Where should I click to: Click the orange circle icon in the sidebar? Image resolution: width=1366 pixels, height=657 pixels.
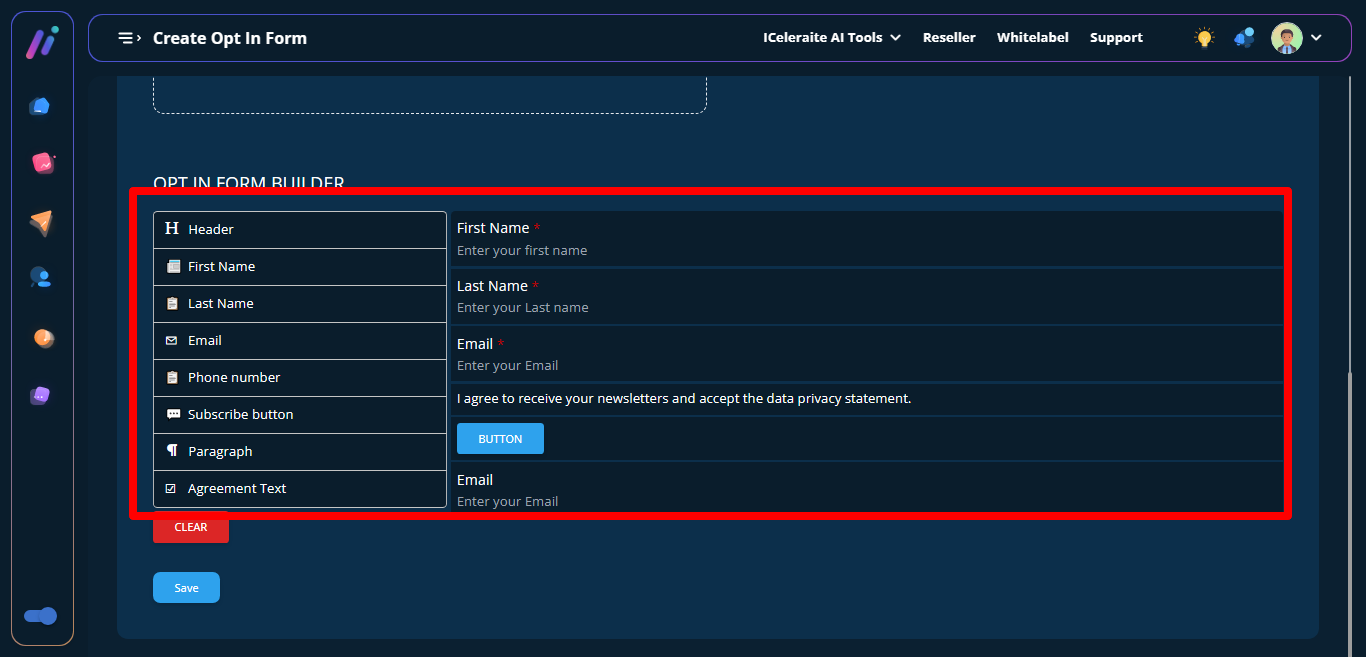coord(42,338)
